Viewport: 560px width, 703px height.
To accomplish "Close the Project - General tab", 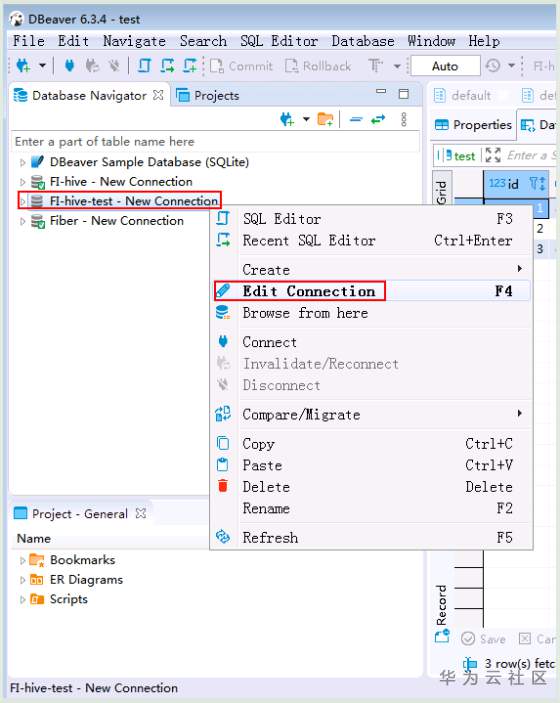I will point(141,513).
